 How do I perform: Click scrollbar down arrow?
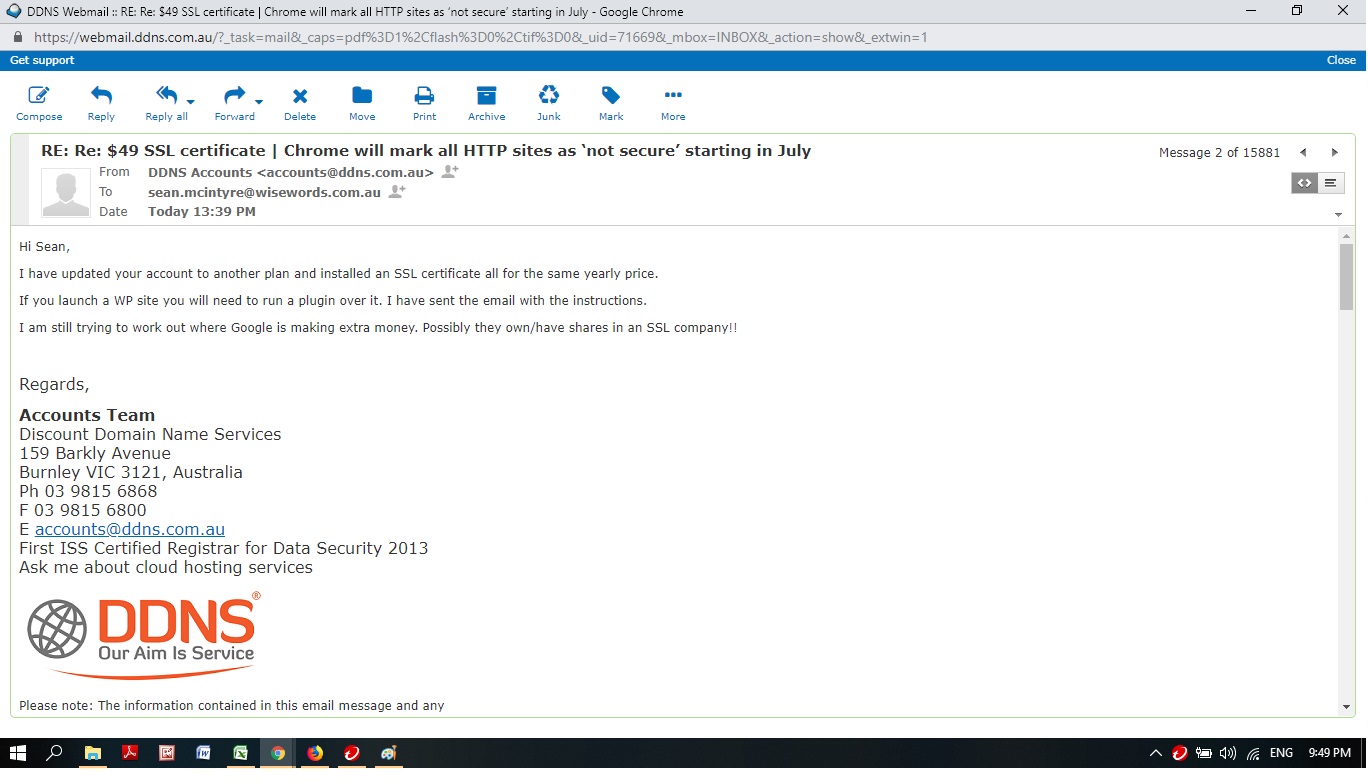tap(1346, 708)
